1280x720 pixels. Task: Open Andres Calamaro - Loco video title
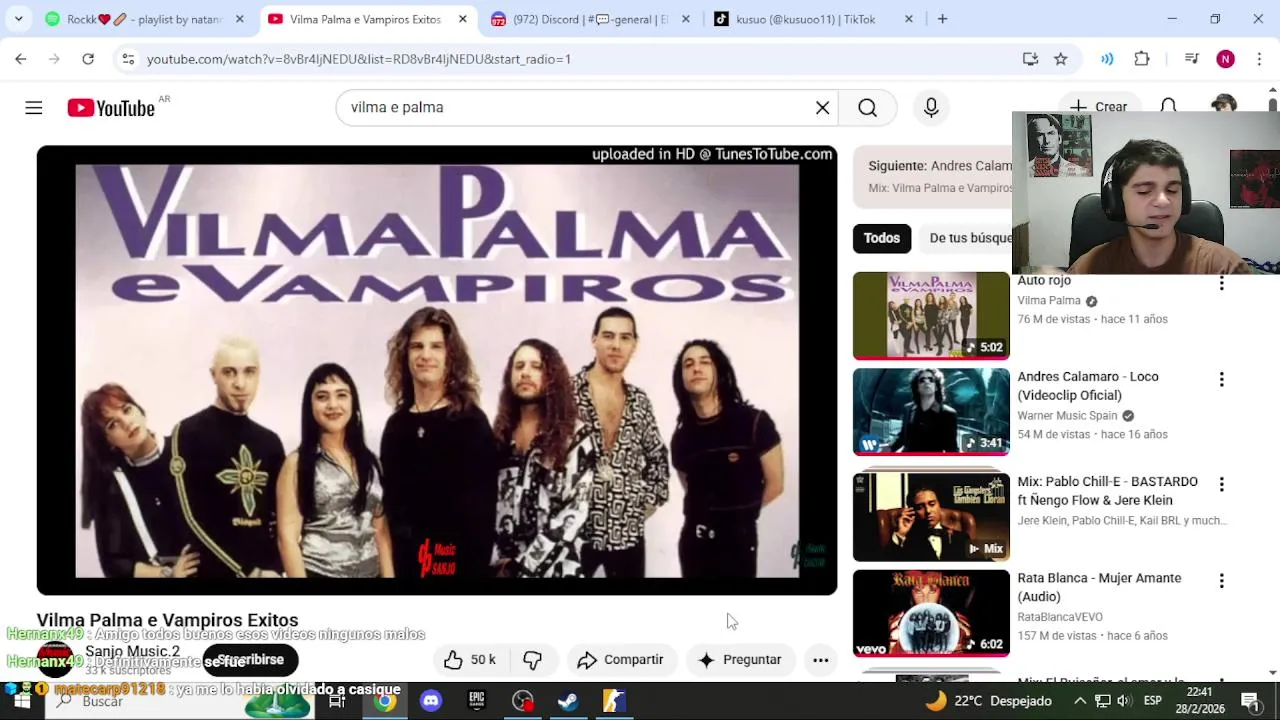tap(1088, 386)
